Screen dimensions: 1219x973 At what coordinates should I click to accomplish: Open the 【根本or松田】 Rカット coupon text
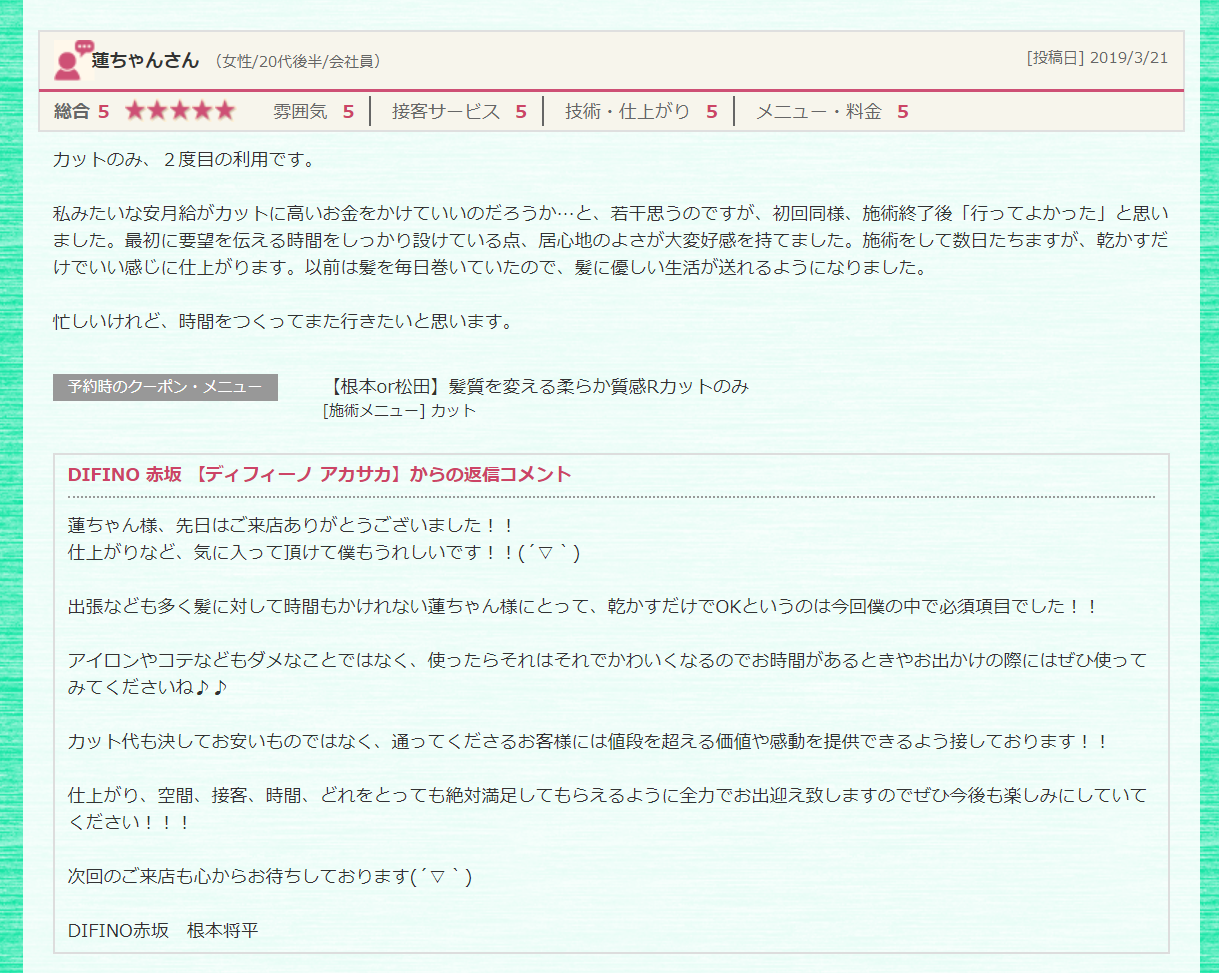pyautogui.click(x=538, y=387)
